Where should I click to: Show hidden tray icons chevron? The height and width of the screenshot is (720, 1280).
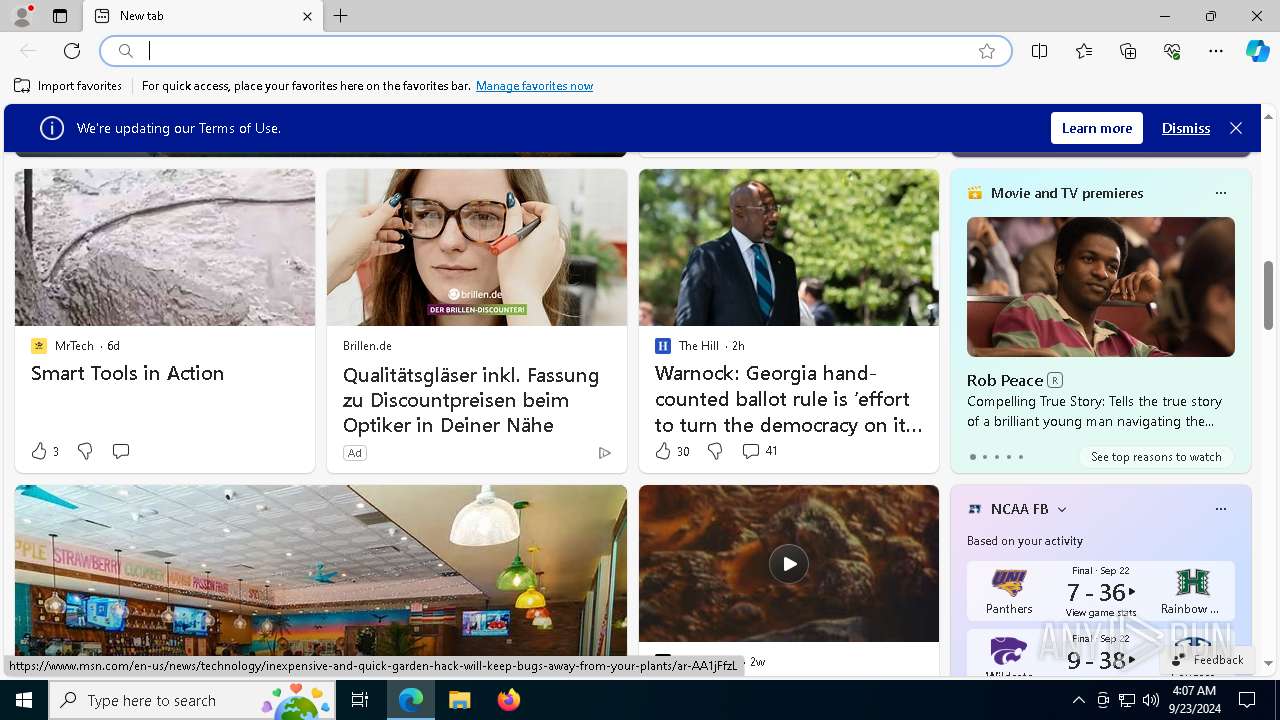(x=1078, y=700)
